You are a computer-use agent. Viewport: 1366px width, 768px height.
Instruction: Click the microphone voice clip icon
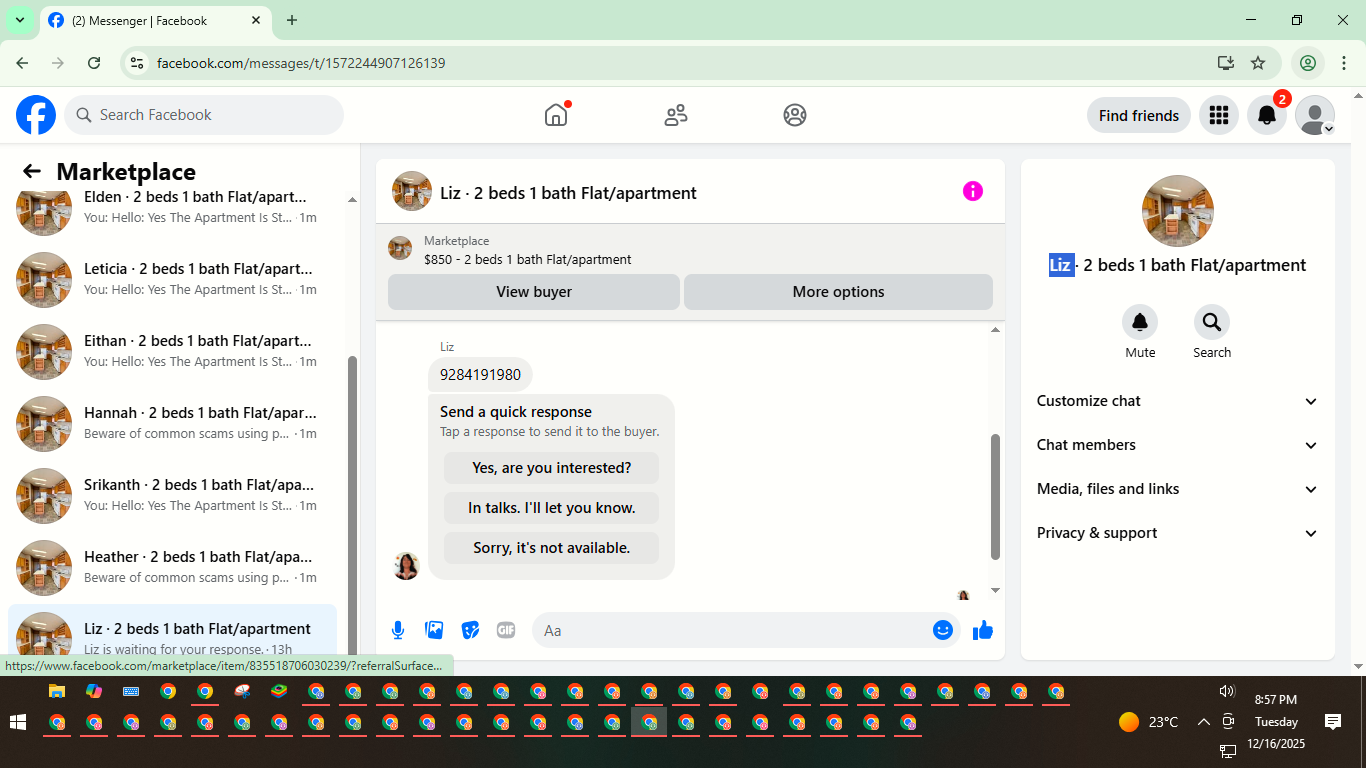coord(398,630)
